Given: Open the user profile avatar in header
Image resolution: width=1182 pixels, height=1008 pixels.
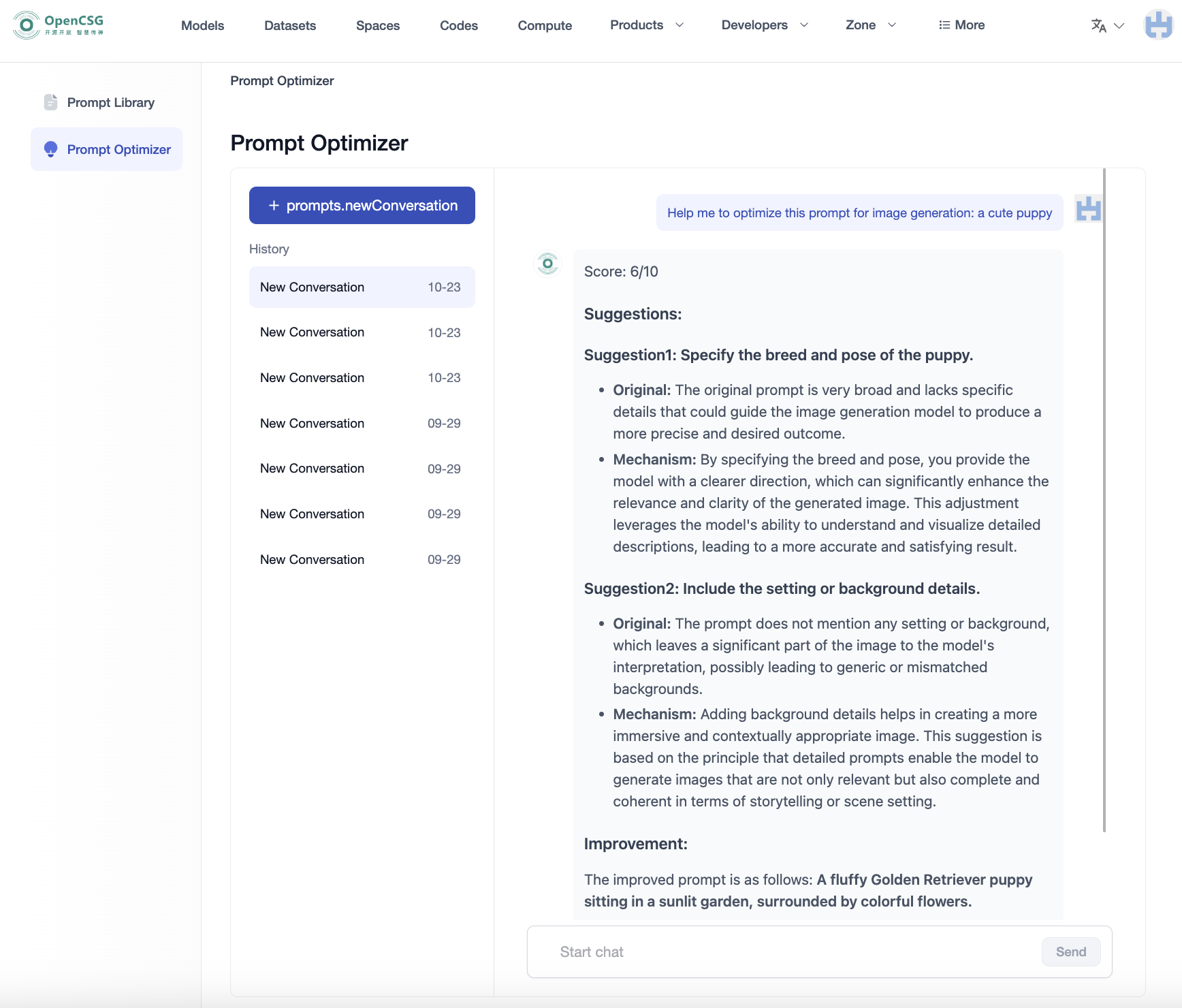Looking at the screenshot, I should tap(1158, 25).
